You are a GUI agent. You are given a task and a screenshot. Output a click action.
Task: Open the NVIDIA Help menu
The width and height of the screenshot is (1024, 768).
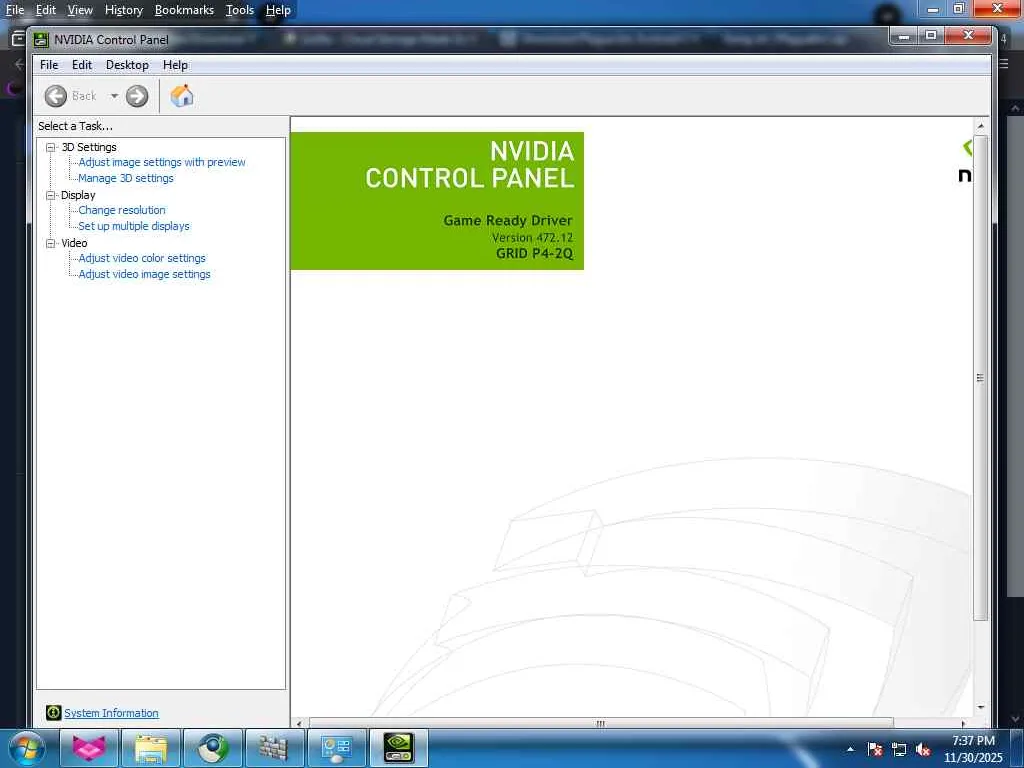coord(175,65)
